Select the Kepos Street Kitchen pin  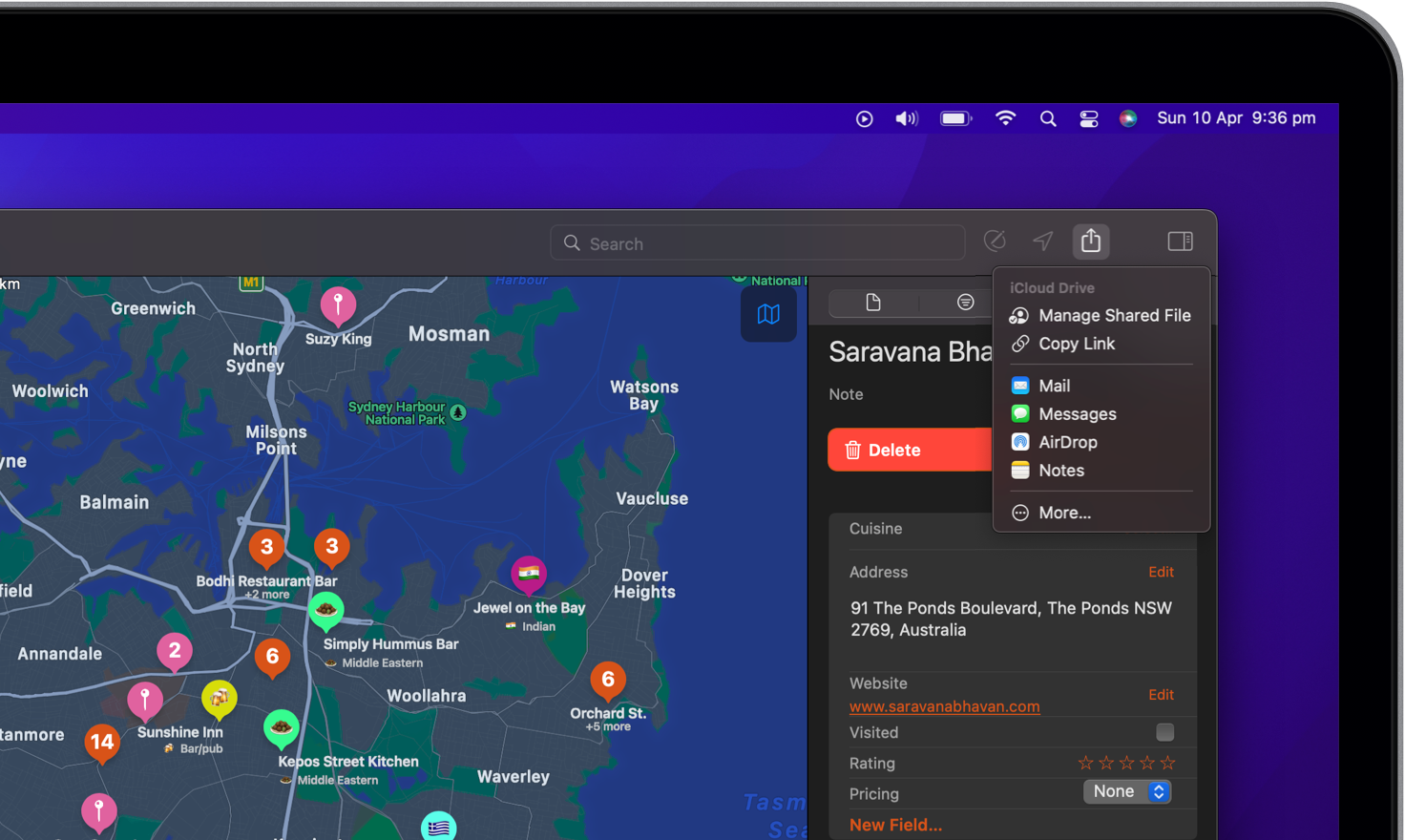(x=281, y=729)
